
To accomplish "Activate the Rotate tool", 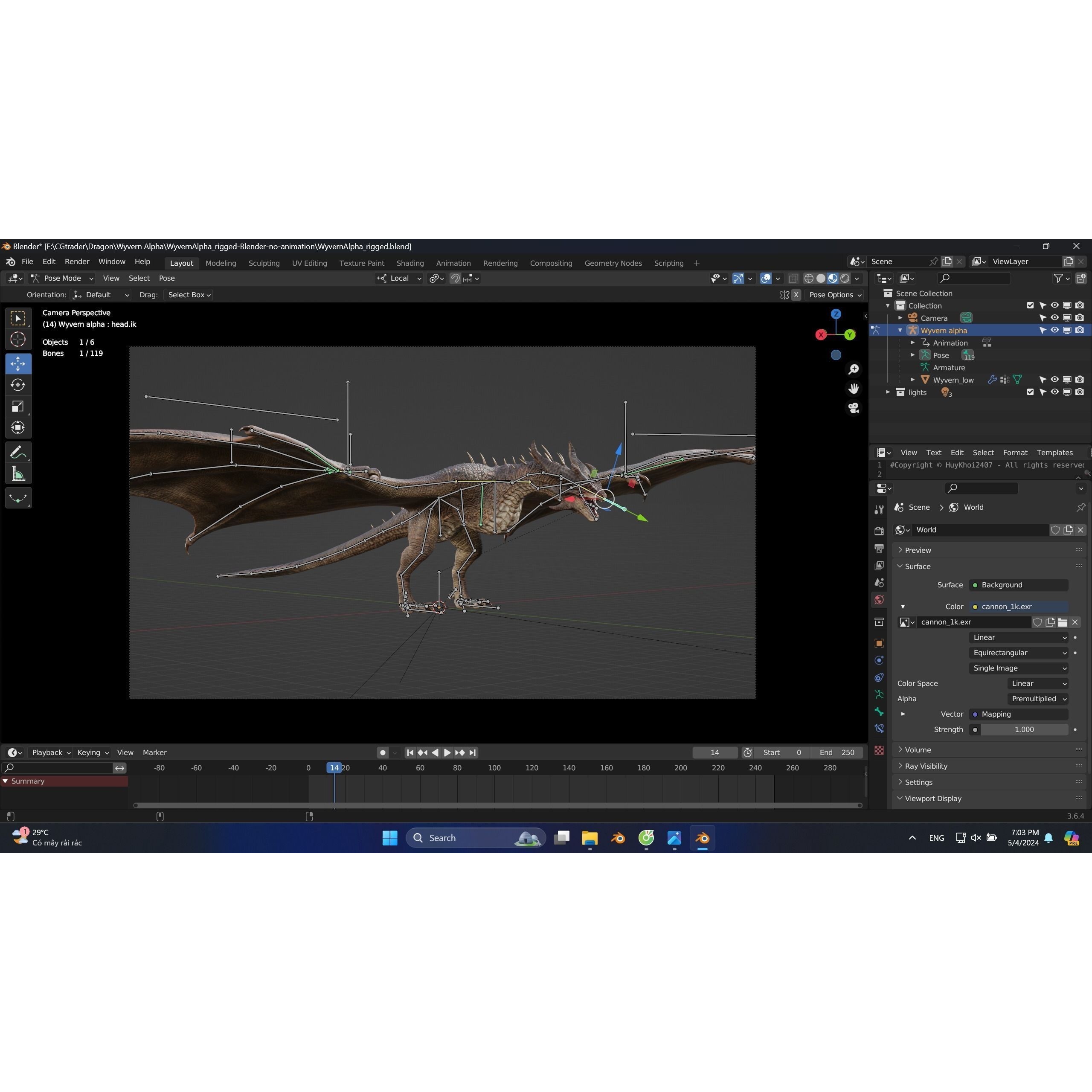I will (x=18, y=385).
